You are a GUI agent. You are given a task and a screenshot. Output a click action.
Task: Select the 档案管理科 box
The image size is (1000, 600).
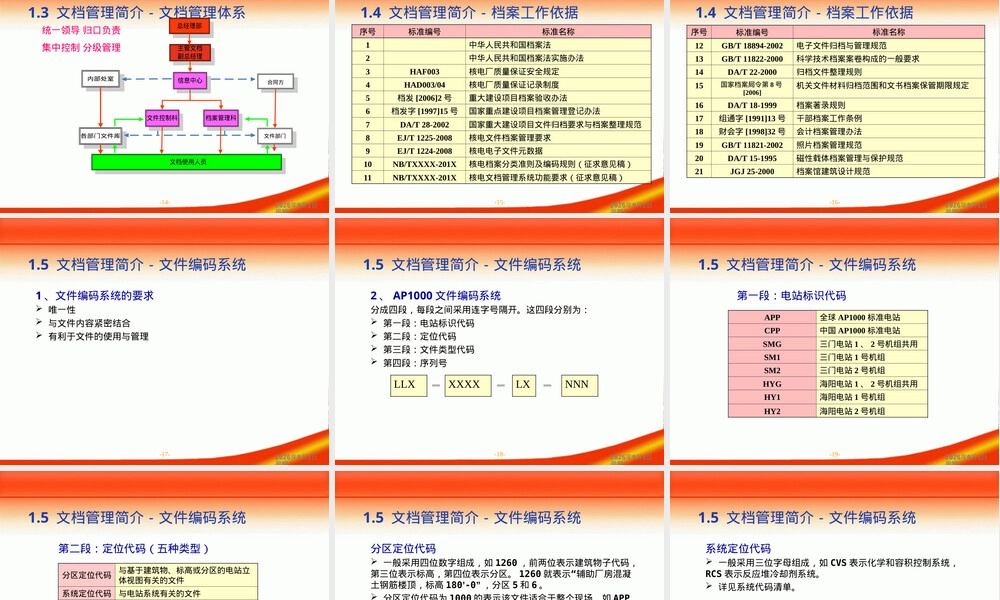pyautogui.click(x=221, y=118)
